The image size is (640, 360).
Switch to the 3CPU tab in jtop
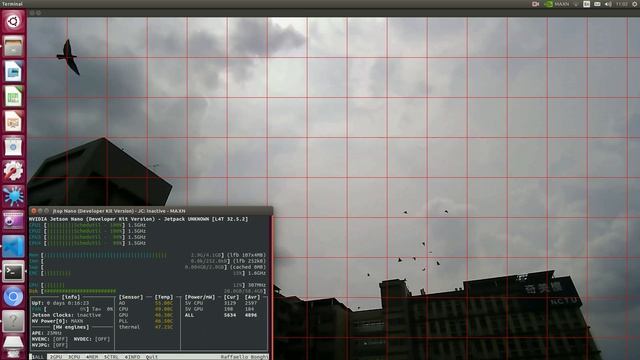pos(74,357)
